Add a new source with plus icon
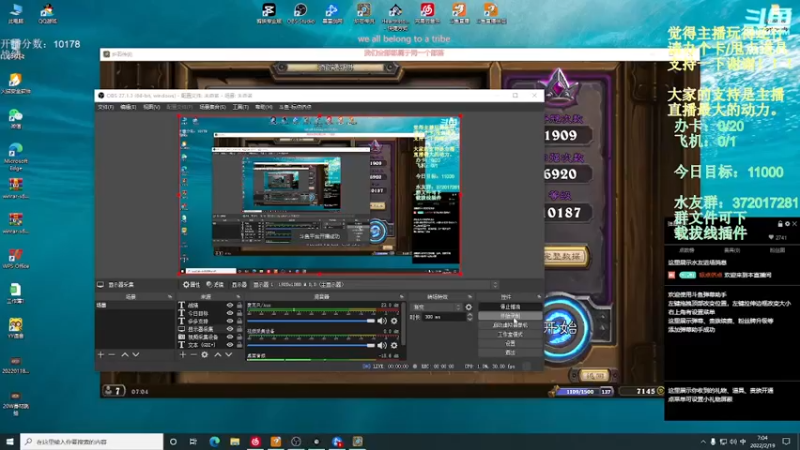Screen dimensions: 800x450 click(183, 355)
